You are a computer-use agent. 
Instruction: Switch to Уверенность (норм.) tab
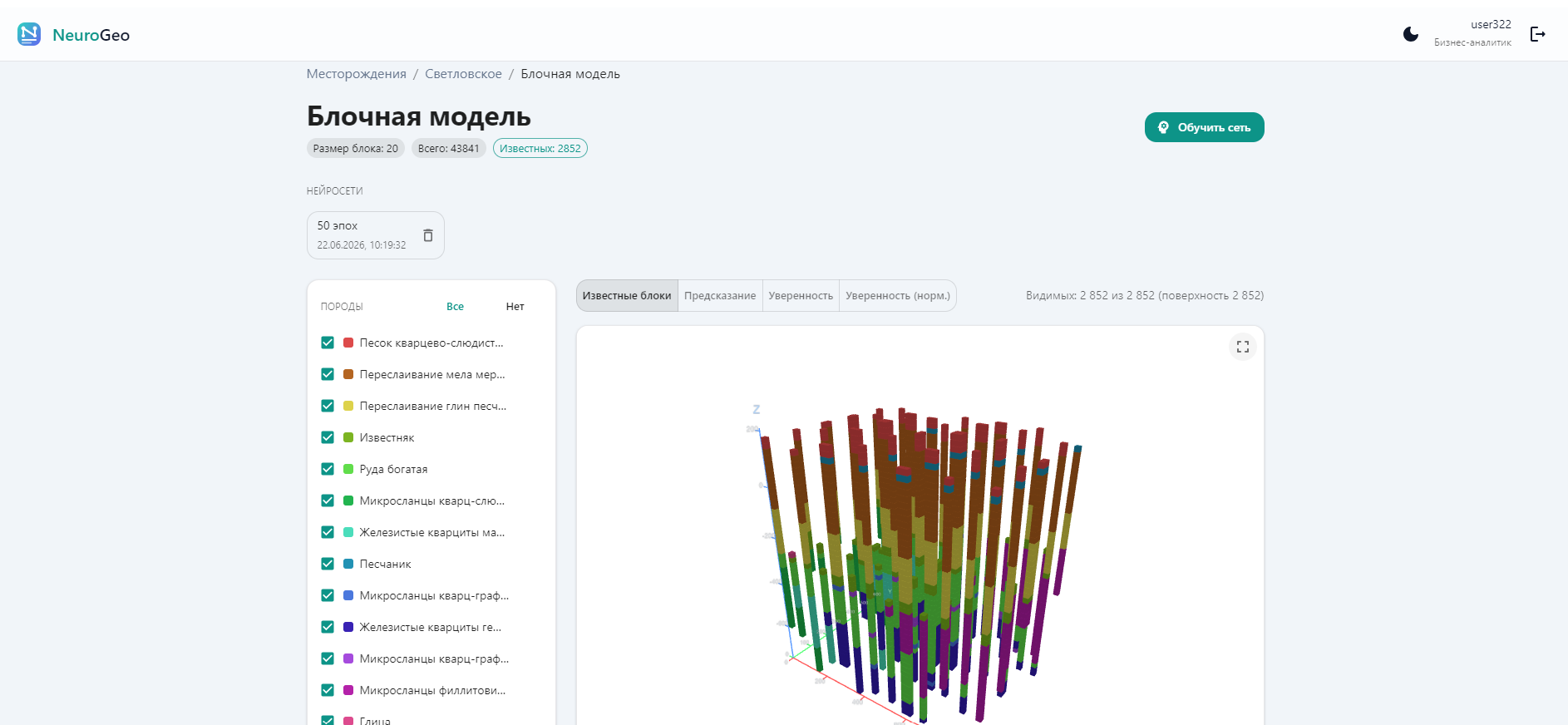[898, 296]
